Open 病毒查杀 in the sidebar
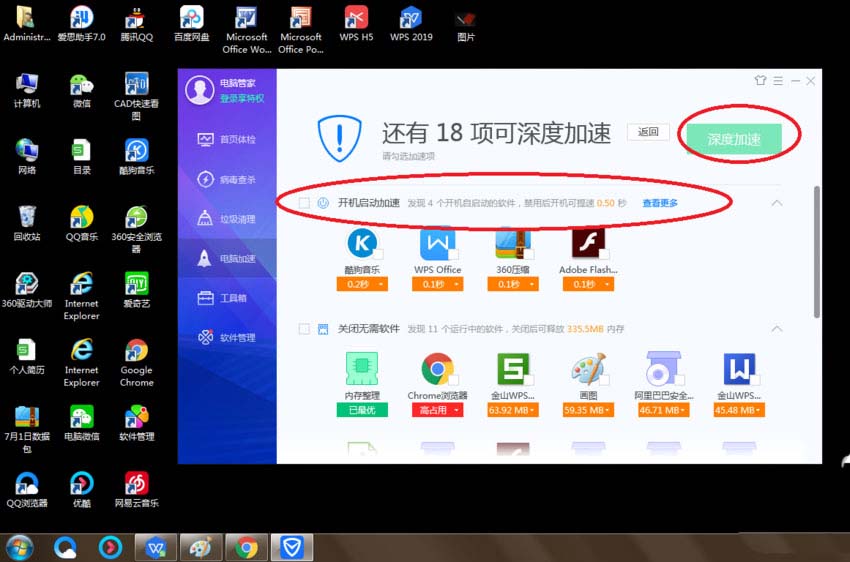 click(x=227, y=179)
